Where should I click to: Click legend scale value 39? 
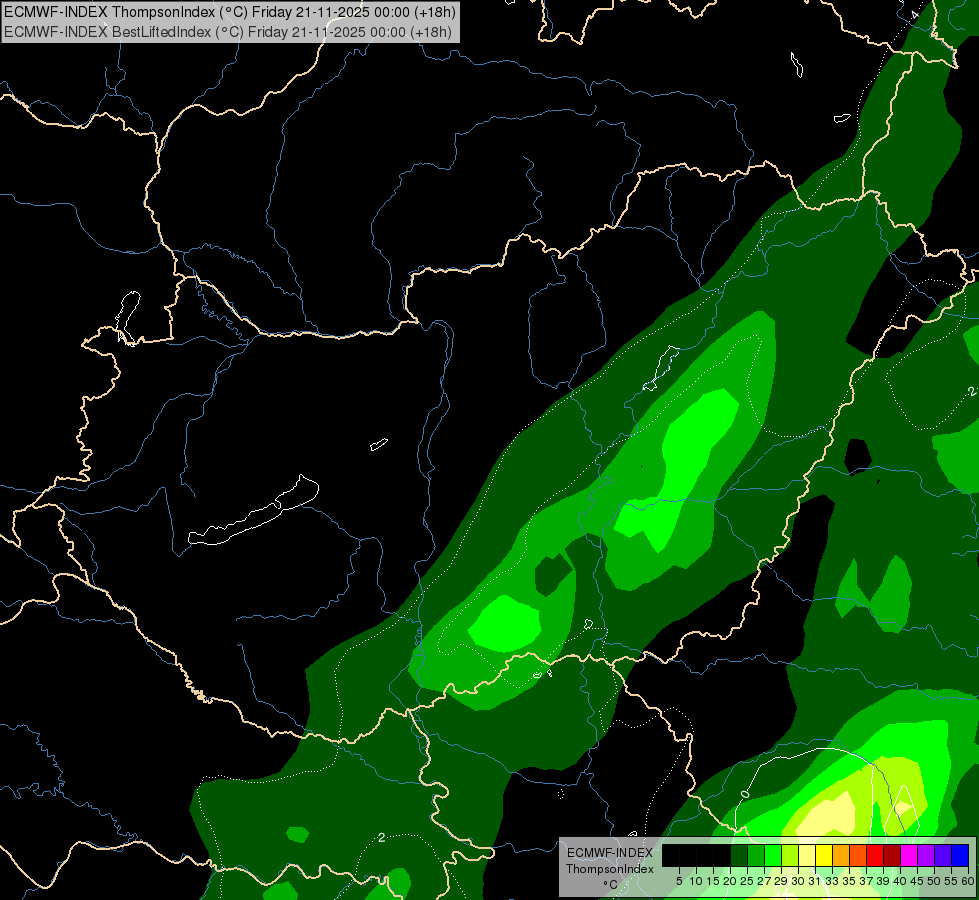tap(883, 881)
